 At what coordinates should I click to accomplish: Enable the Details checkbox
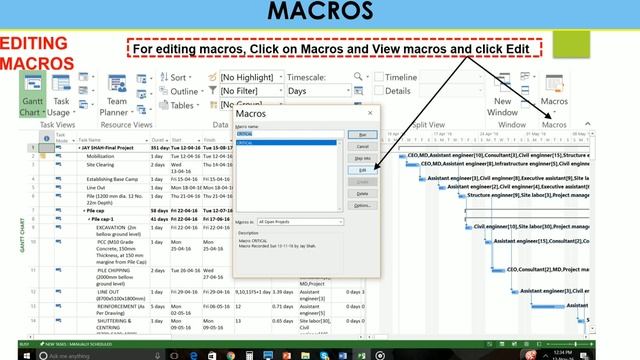[379, 91]
